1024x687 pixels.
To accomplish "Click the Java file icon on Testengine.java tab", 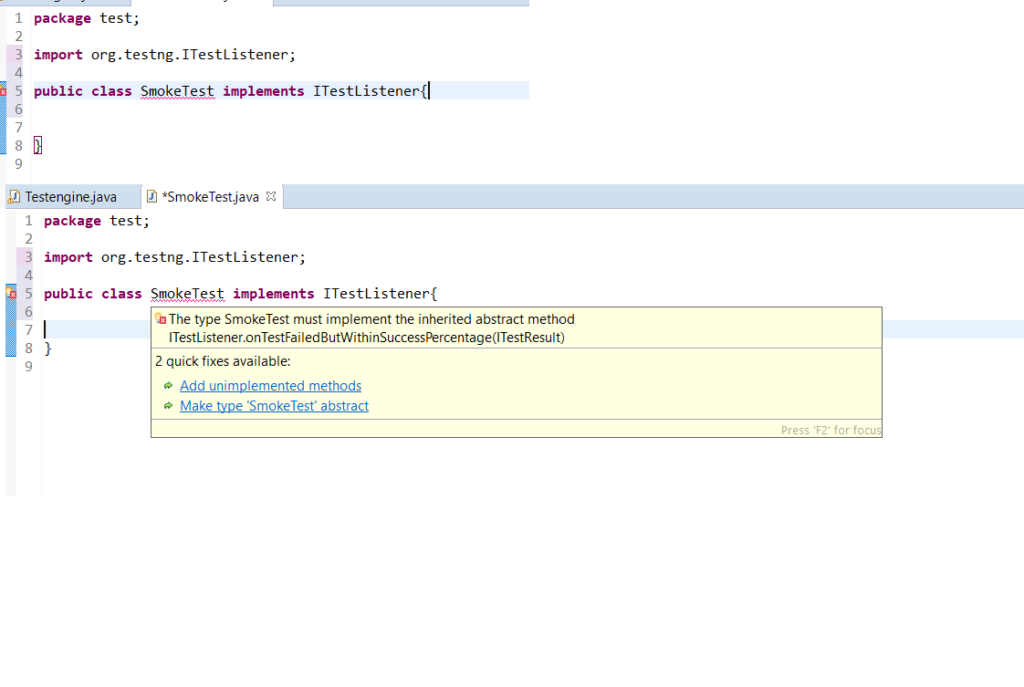I will pyautogui.click(x=14, y=197).
